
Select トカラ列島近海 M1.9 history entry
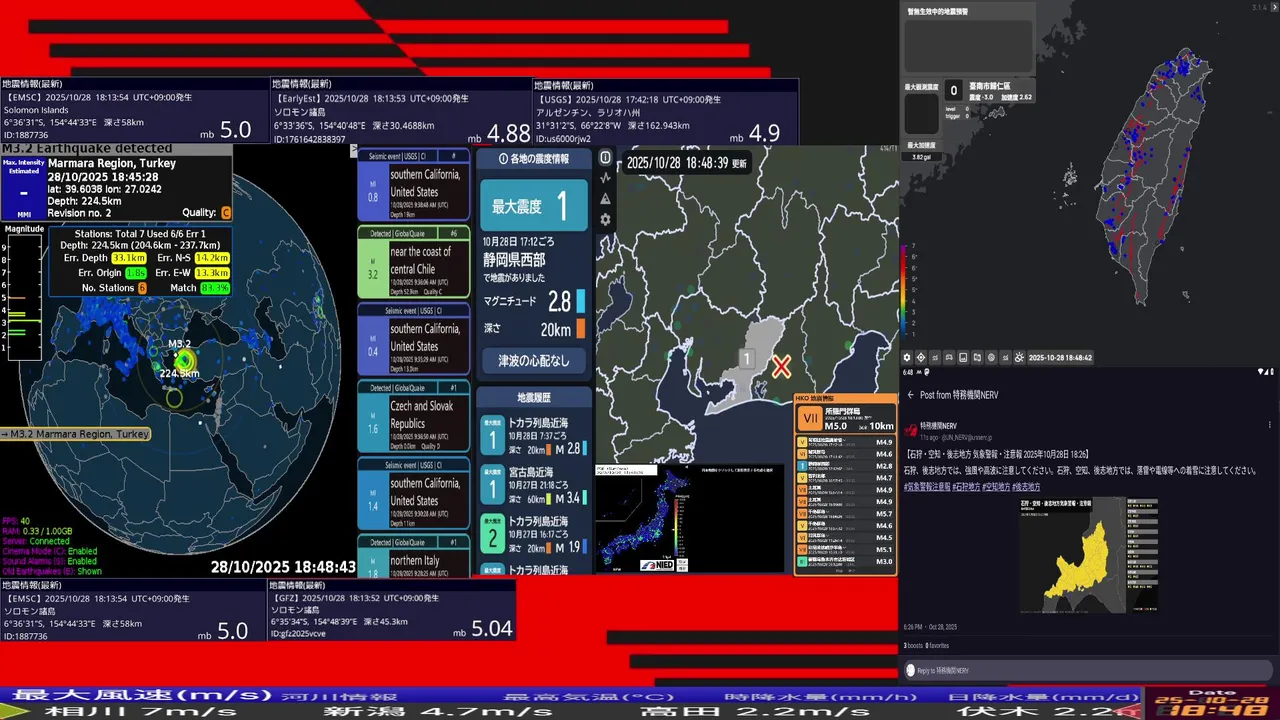[533, 533]
